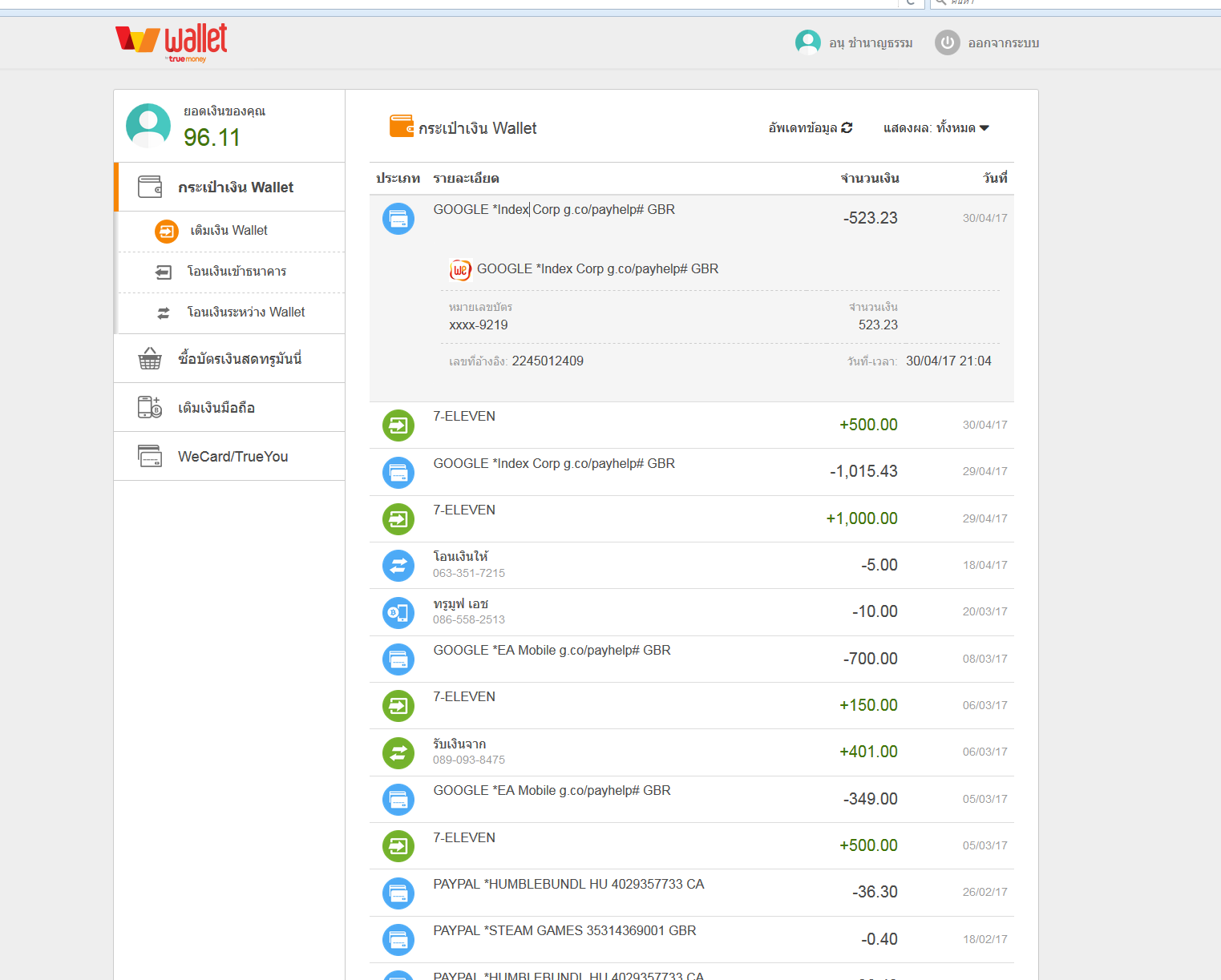Click mobile top-up icon of the -10.00 transaction

(x=398, y=613)
